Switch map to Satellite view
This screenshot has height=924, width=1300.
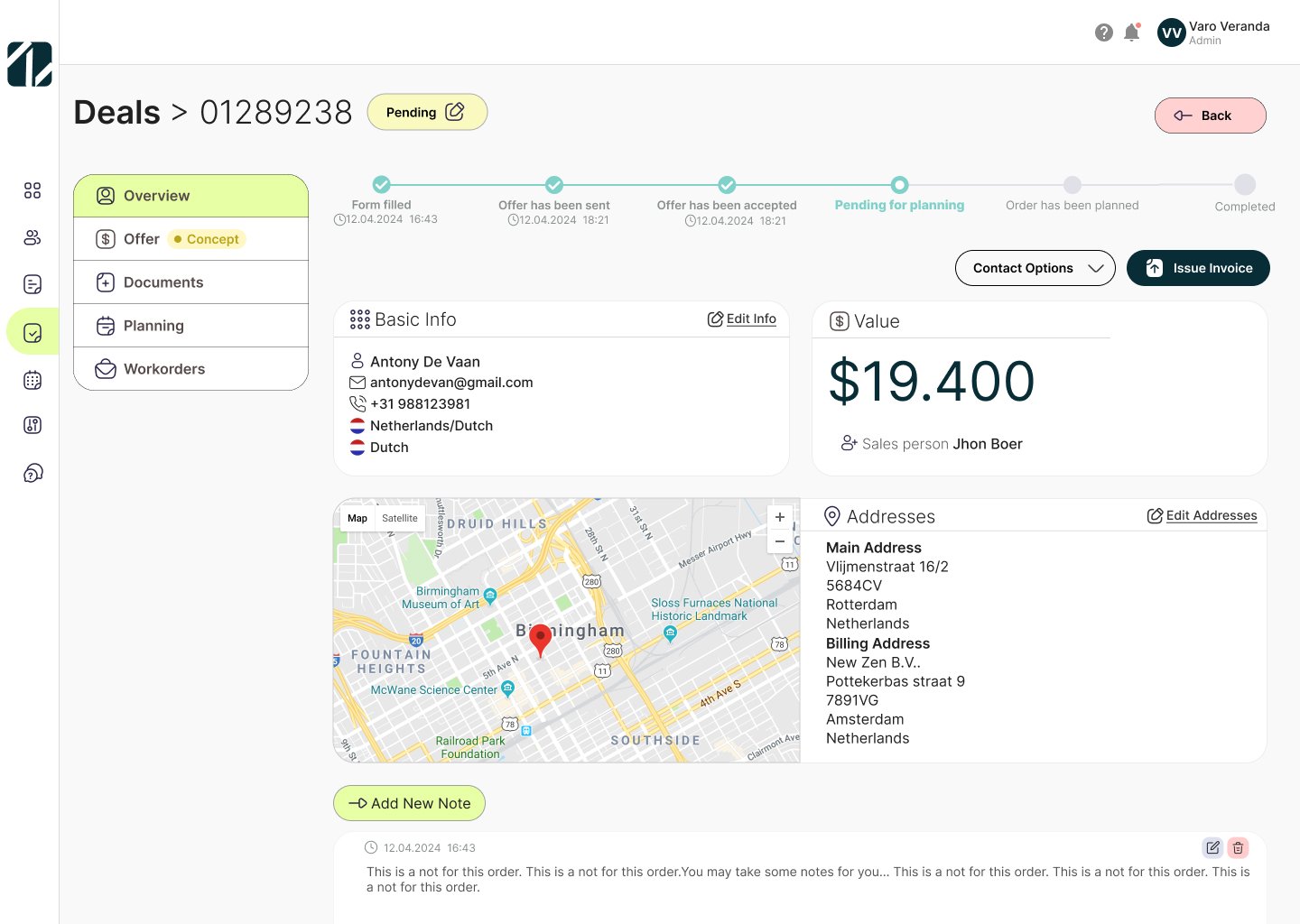click(399, 518)
